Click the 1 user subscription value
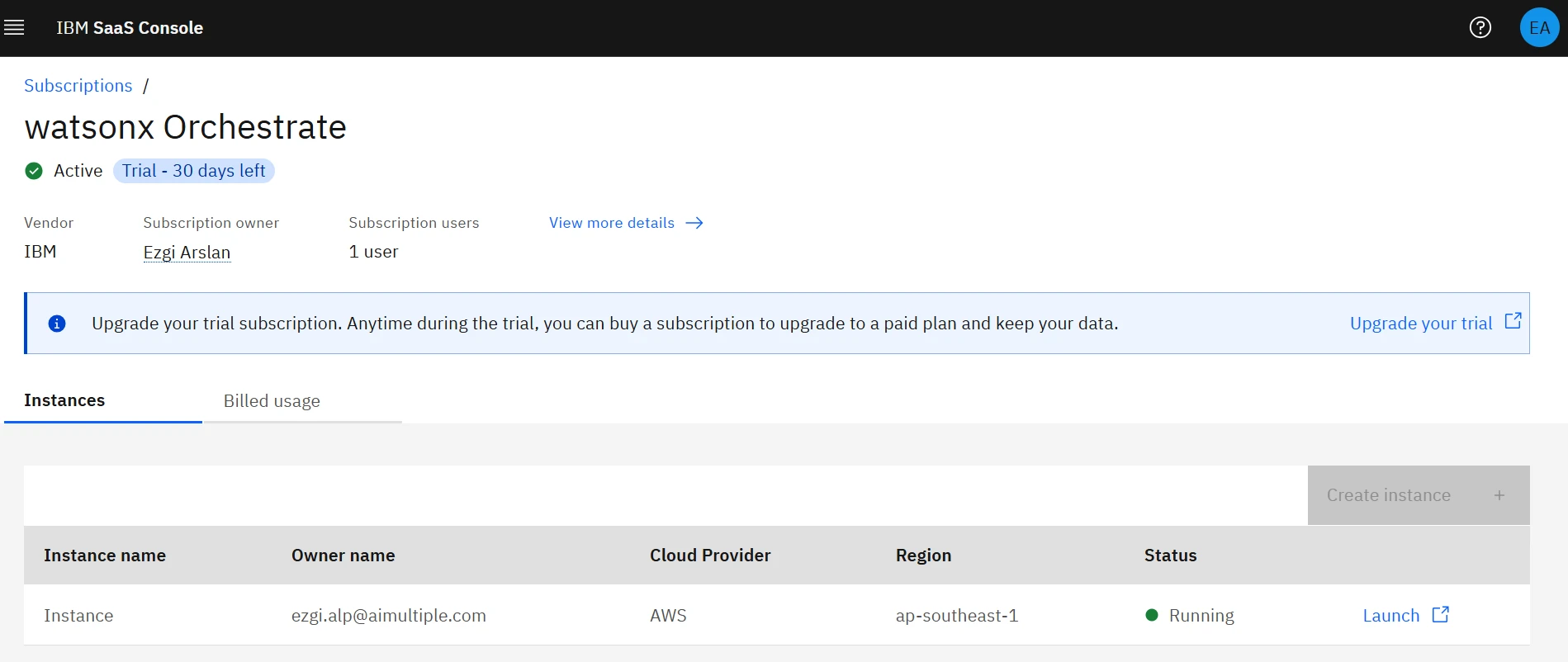Screen dimensions: 1568x662 click(373, 252)
